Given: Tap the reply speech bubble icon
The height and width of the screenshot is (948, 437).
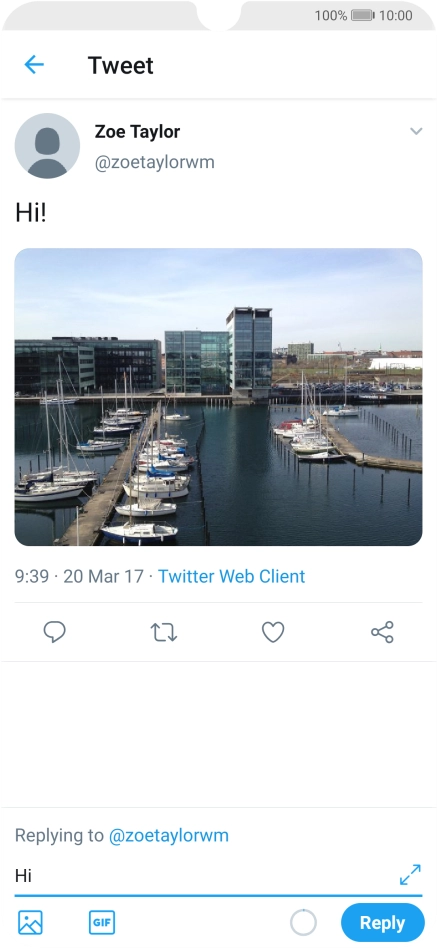Looking at the screenshot, I should [x=54, y=632].
